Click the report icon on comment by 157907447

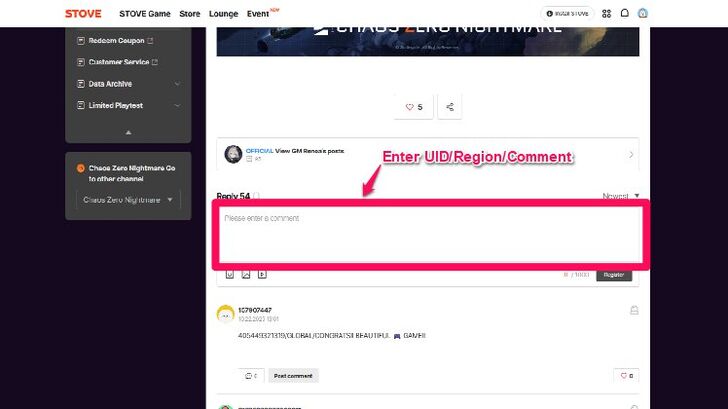click(x=634, y=311)
